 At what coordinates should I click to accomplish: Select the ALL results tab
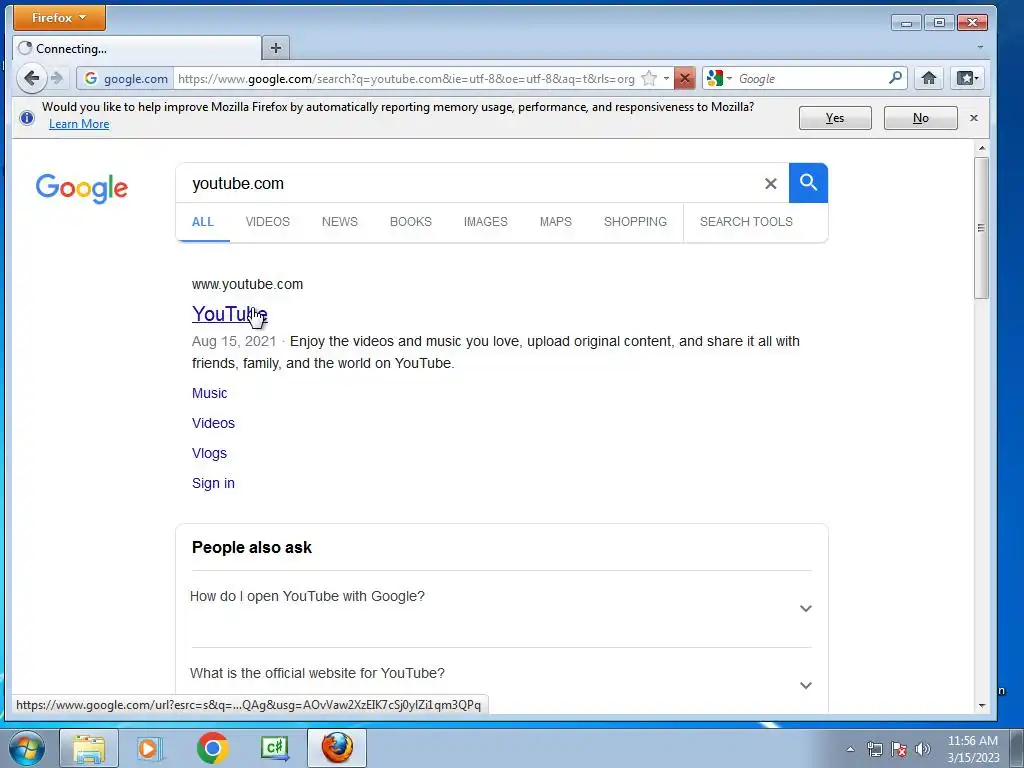pos(202,222)
